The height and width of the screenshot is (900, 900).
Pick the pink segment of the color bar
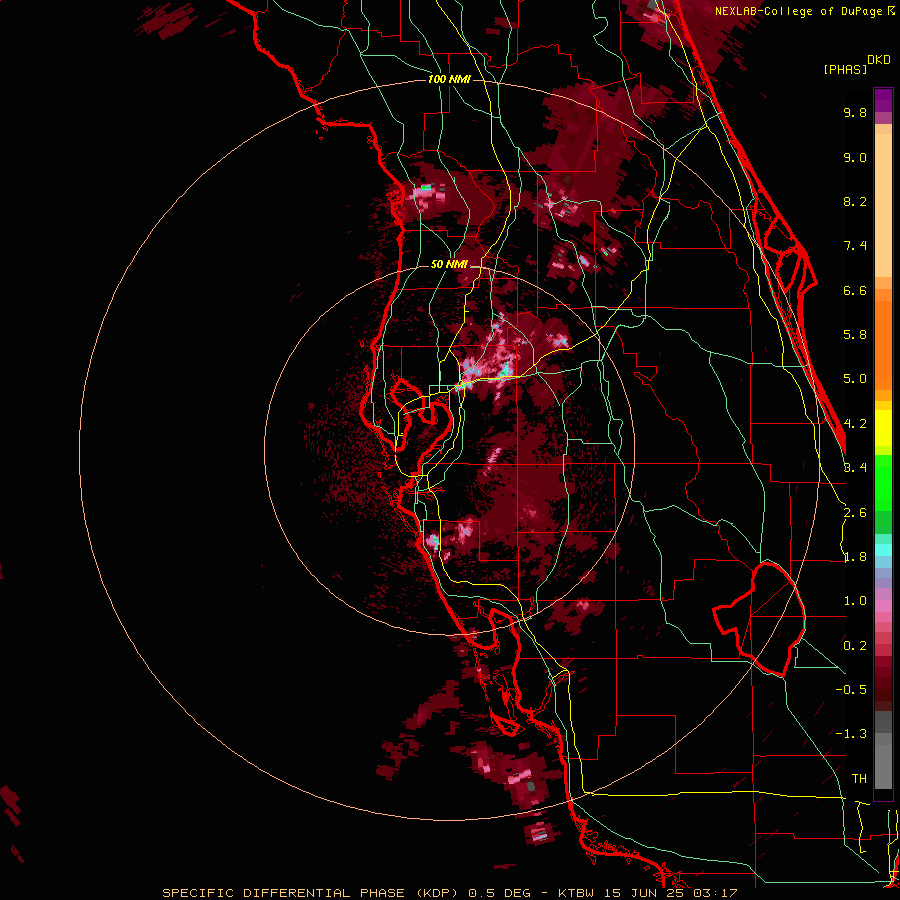tap(883, 606)
